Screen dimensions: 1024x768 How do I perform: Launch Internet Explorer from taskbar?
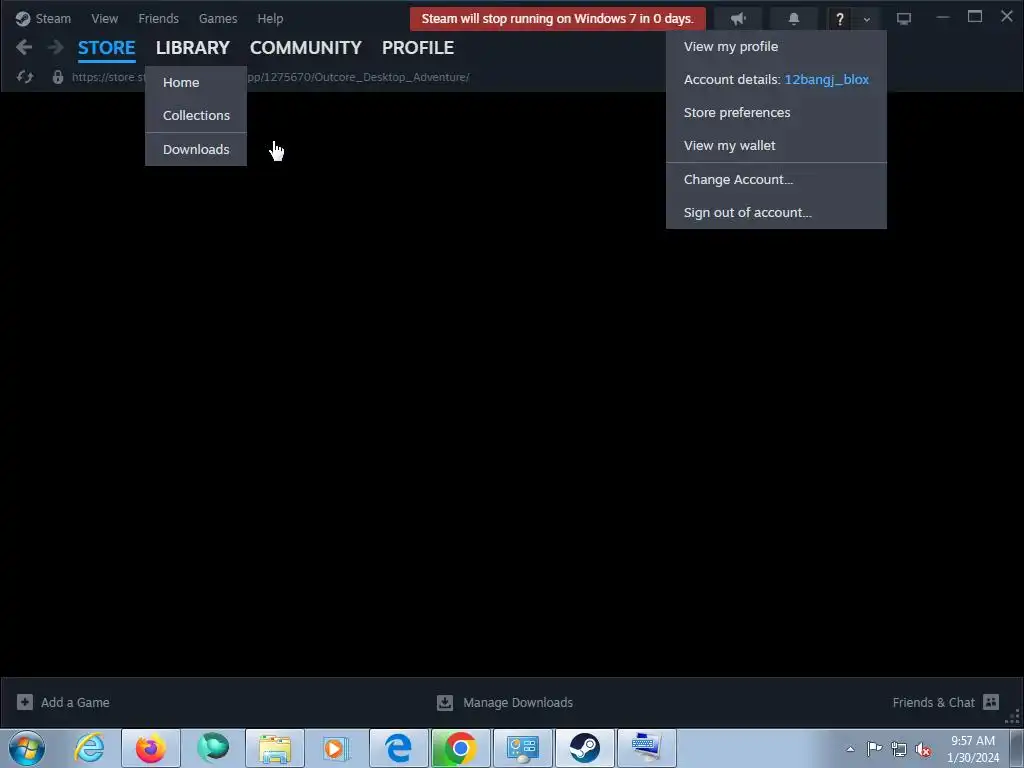pyautogui.click(x=89, y=748)
